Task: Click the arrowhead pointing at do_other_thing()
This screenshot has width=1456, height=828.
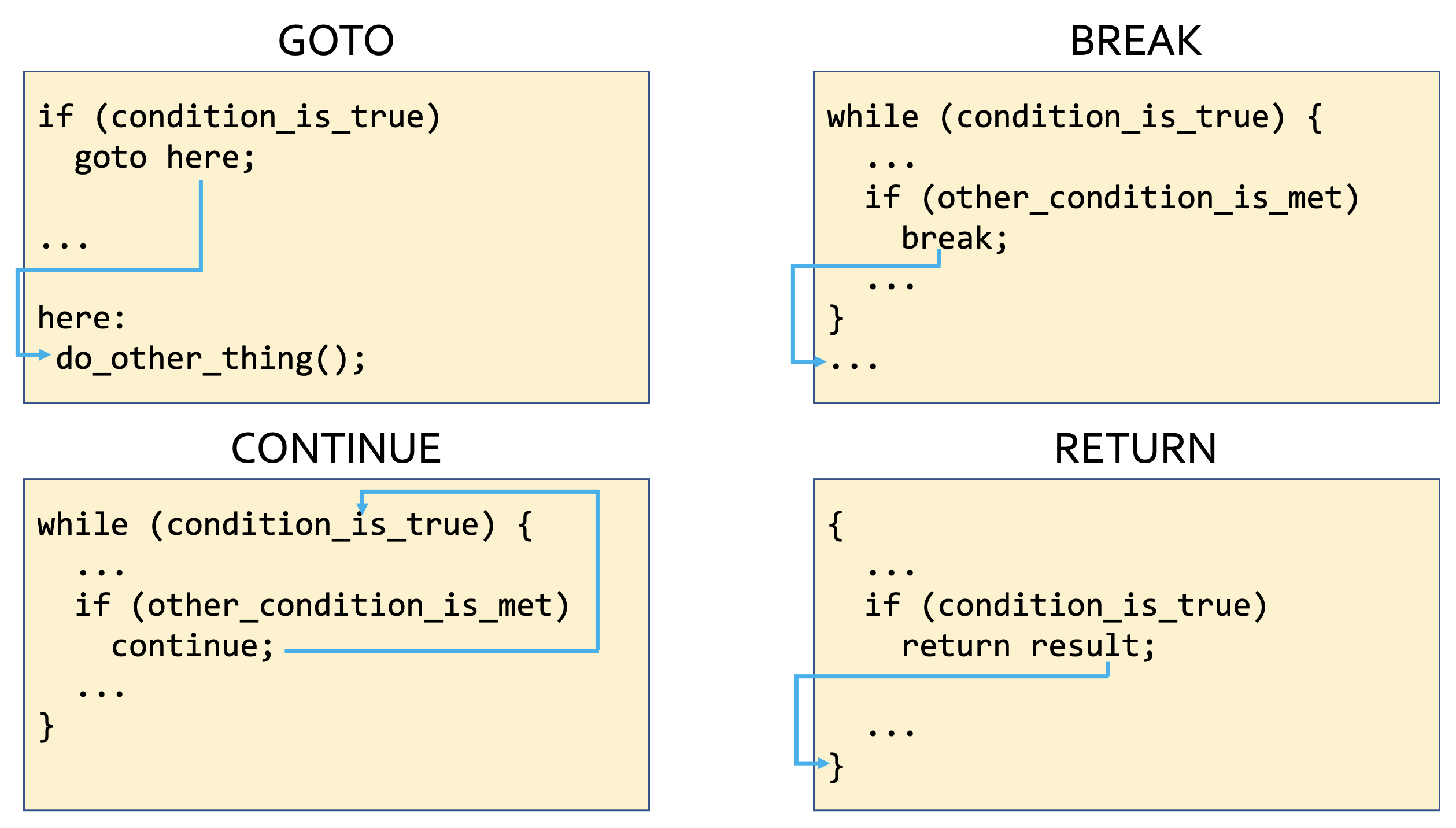Action: (x=45, y=354)
